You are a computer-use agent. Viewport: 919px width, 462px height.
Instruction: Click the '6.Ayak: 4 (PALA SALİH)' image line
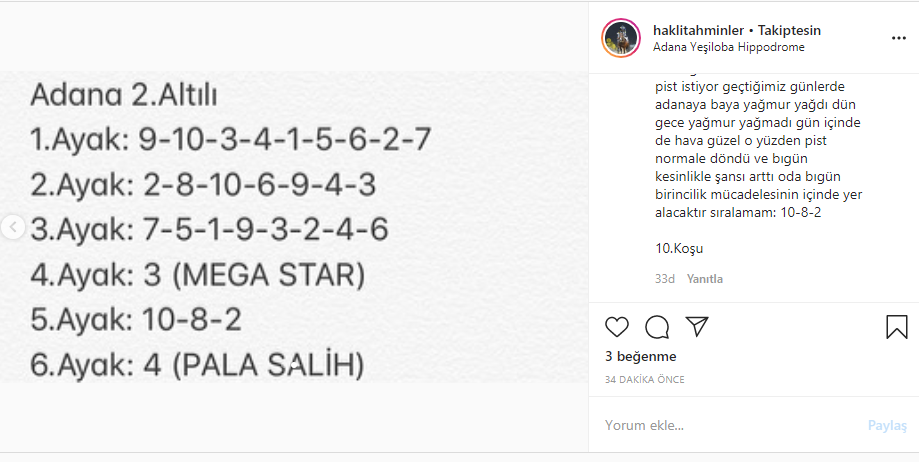coord(196,364)
